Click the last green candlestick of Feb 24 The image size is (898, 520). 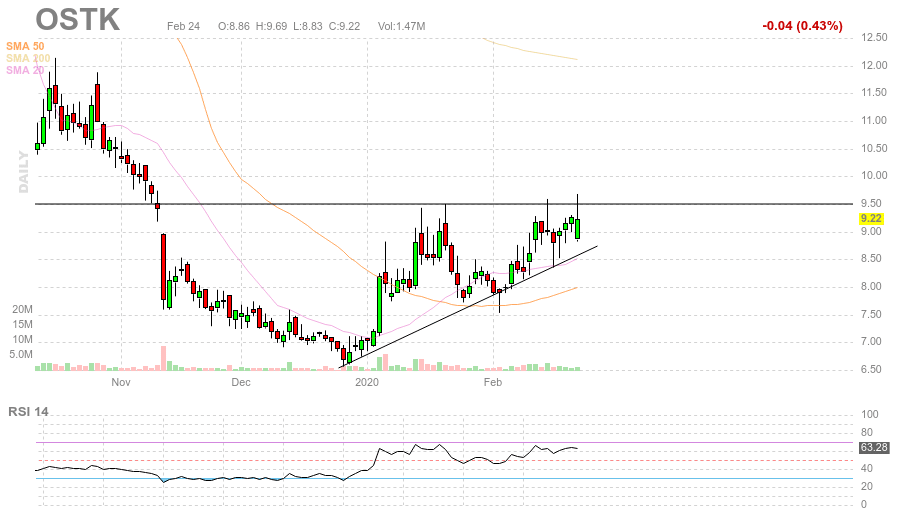[577, 228]
